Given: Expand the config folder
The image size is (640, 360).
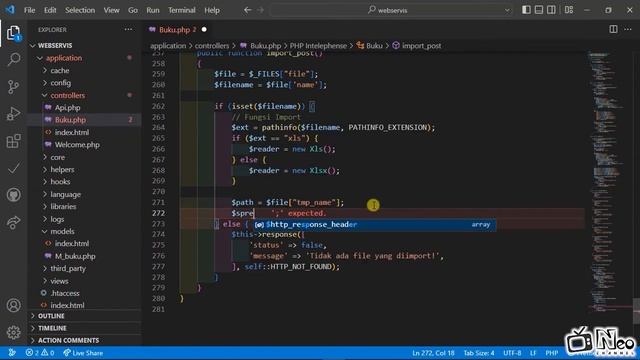Looking at the screenshot, I should 60,83.
